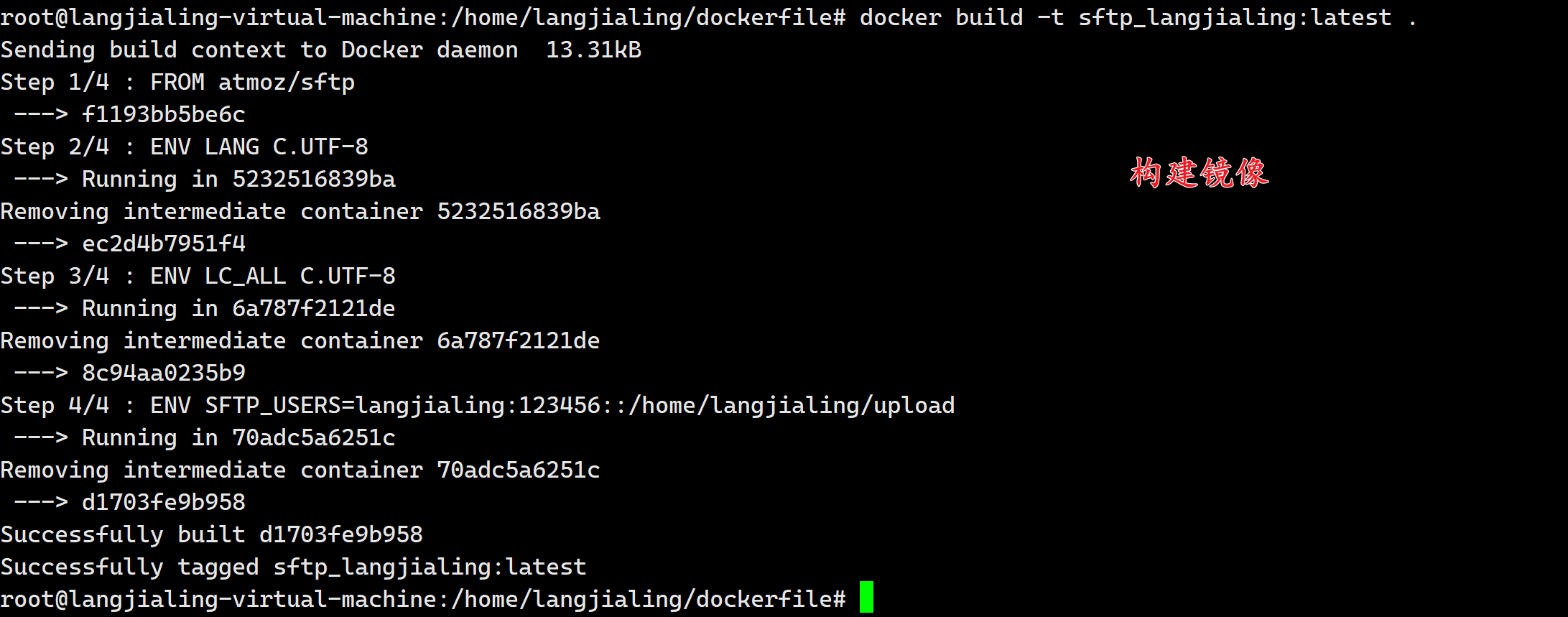This screenshot has width=1568, height=617.
Task: Click image ID f1193bb5be6c
Action: (164, 114)
